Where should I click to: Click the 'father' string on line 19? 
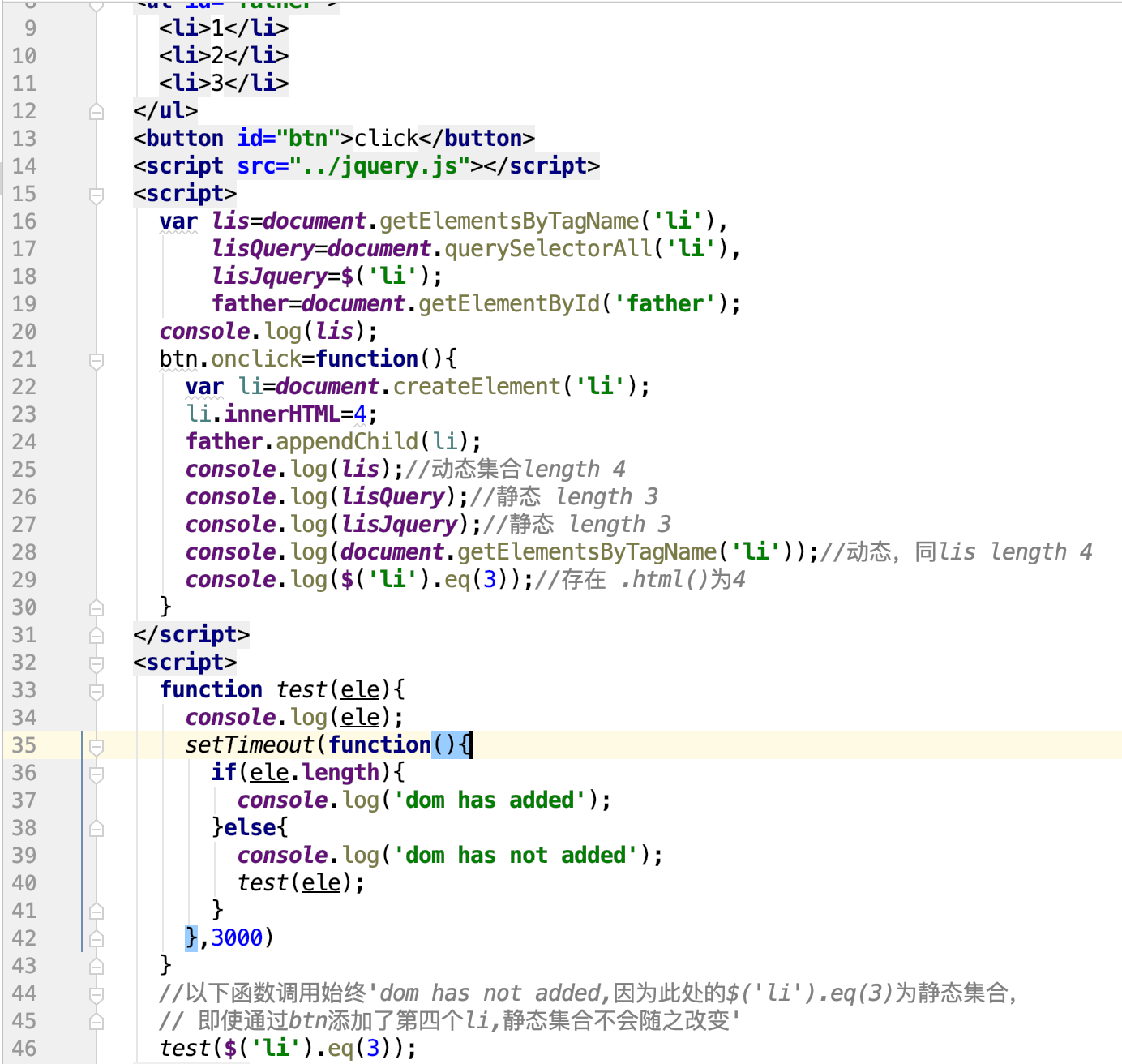click(x=666, y=304)
